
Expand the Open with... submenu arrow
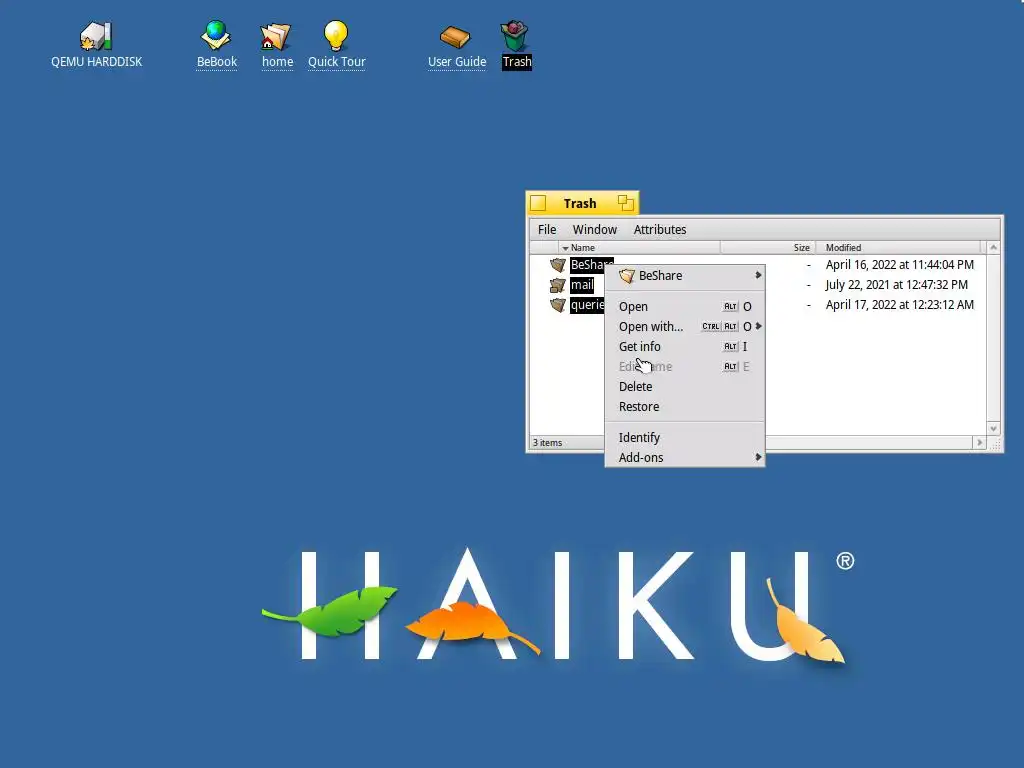pyautogui.click(x=758, y=326)
